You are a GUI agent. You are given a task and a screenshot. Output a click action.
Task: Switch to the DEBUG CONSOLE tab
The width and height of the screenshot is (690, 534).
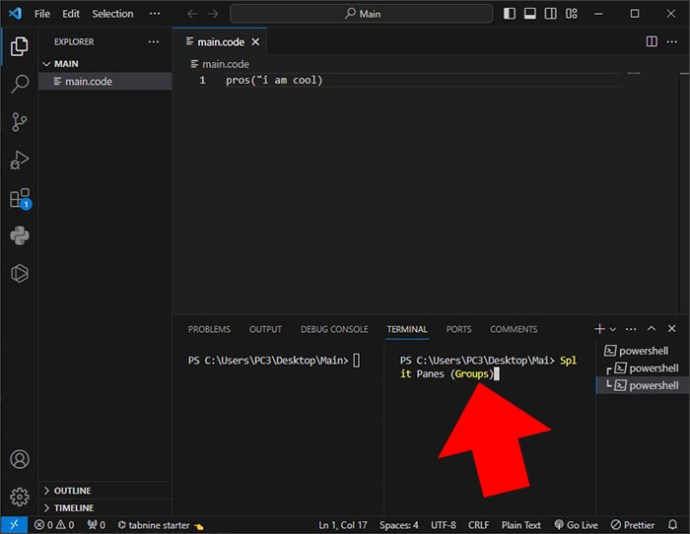click(334, 329)
